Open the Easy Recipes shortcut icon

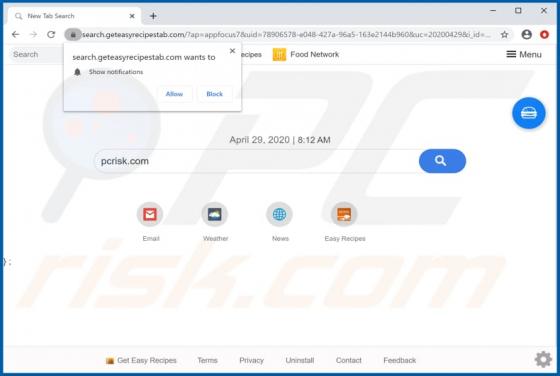(344, 214)
